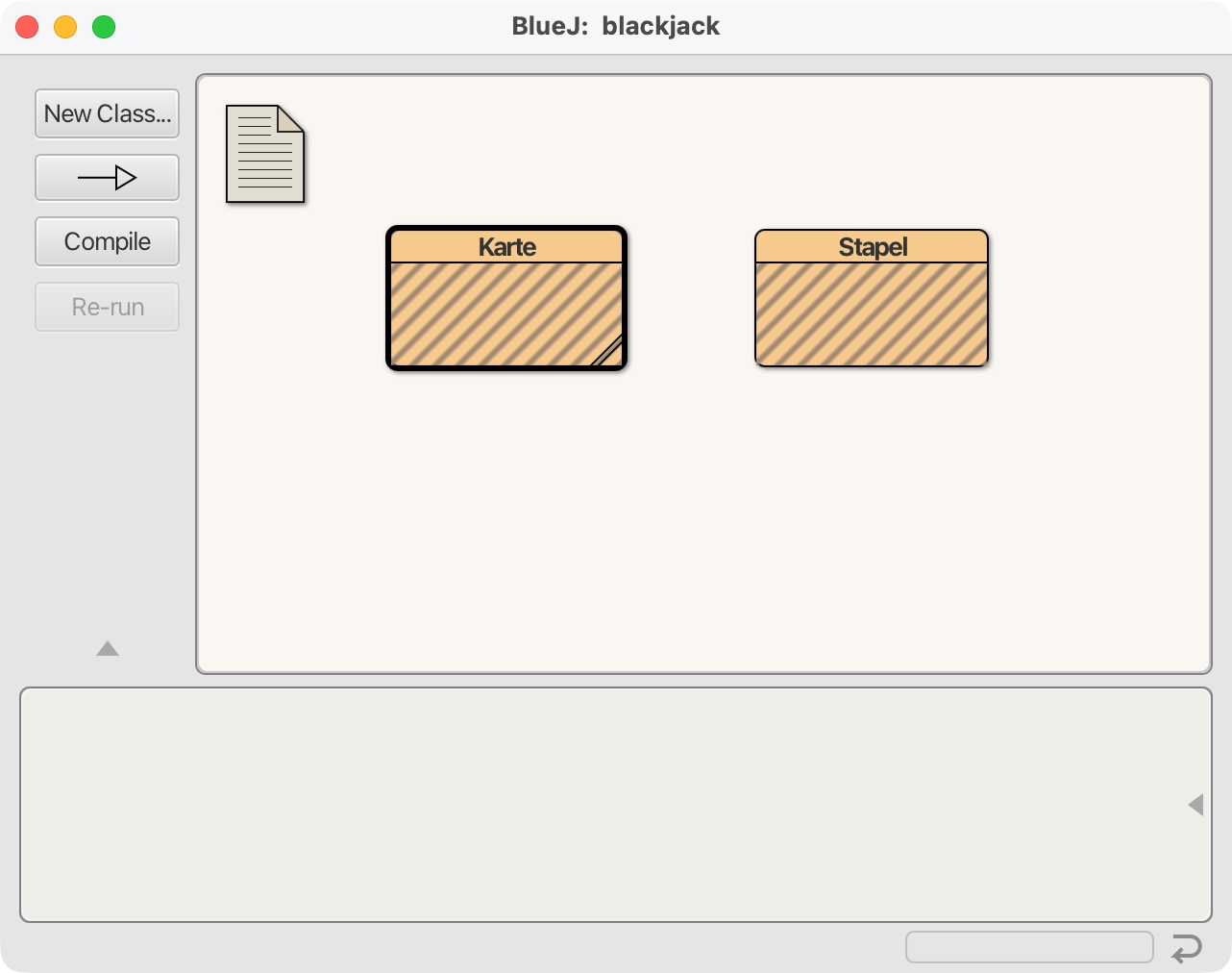Expand the code pad with left triangle

pyautogui.click(x=1195, y=805)
